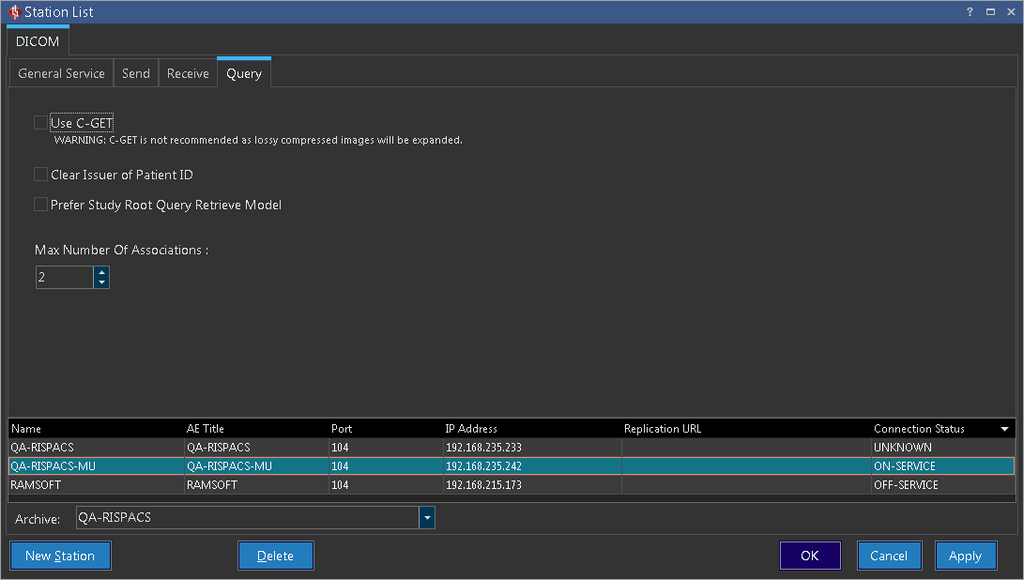Decrease Max Number Of Associations with down arrow
The width and height of the screenshot is (1024, 580).
(101, 283)
